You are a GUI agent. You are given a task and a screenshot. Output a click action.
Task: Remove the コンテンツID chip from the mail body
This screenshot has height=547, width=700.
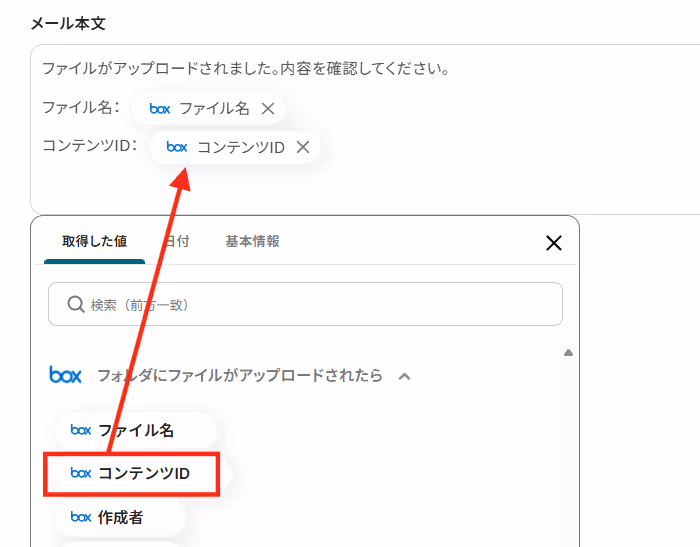tap(303, 147)
